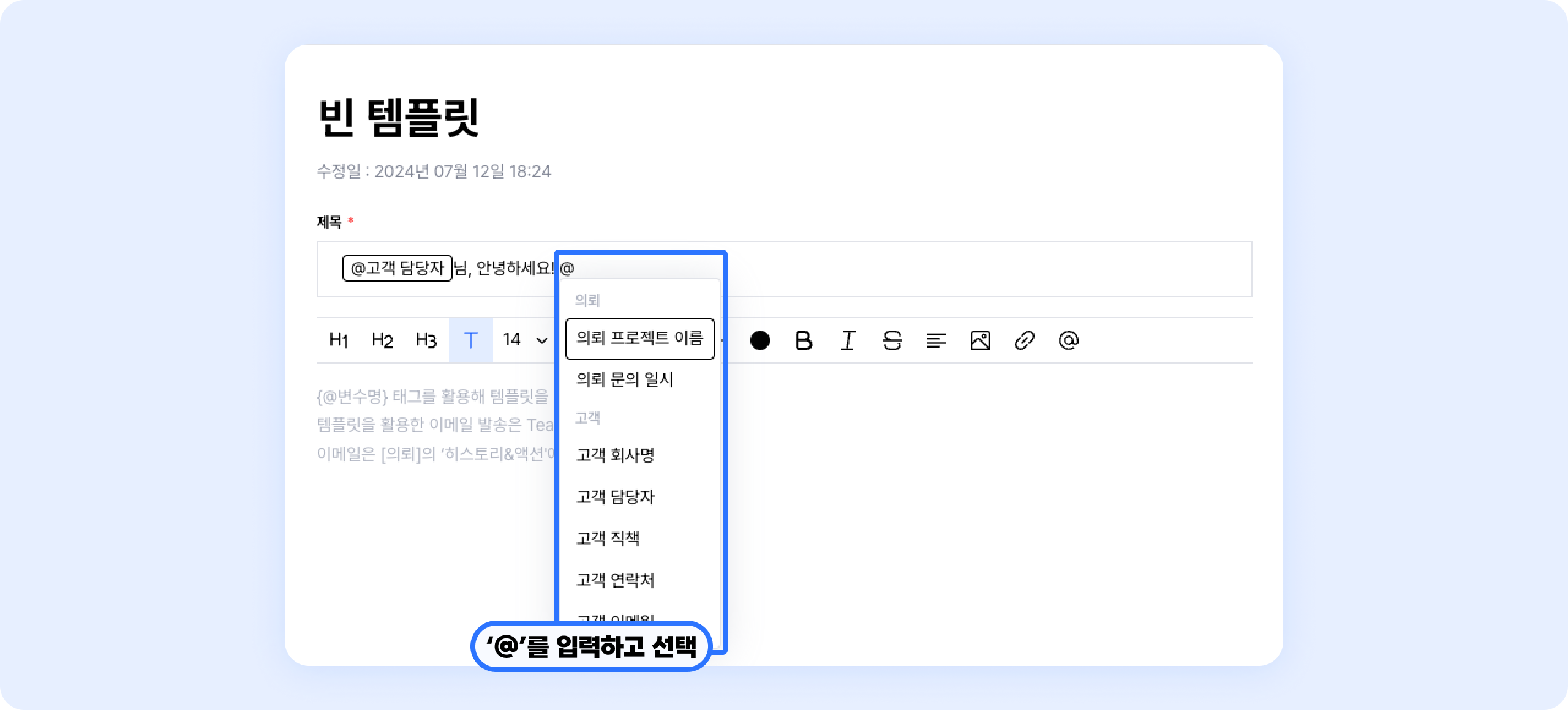Apply H1 heading style

[x=339, y=340]
